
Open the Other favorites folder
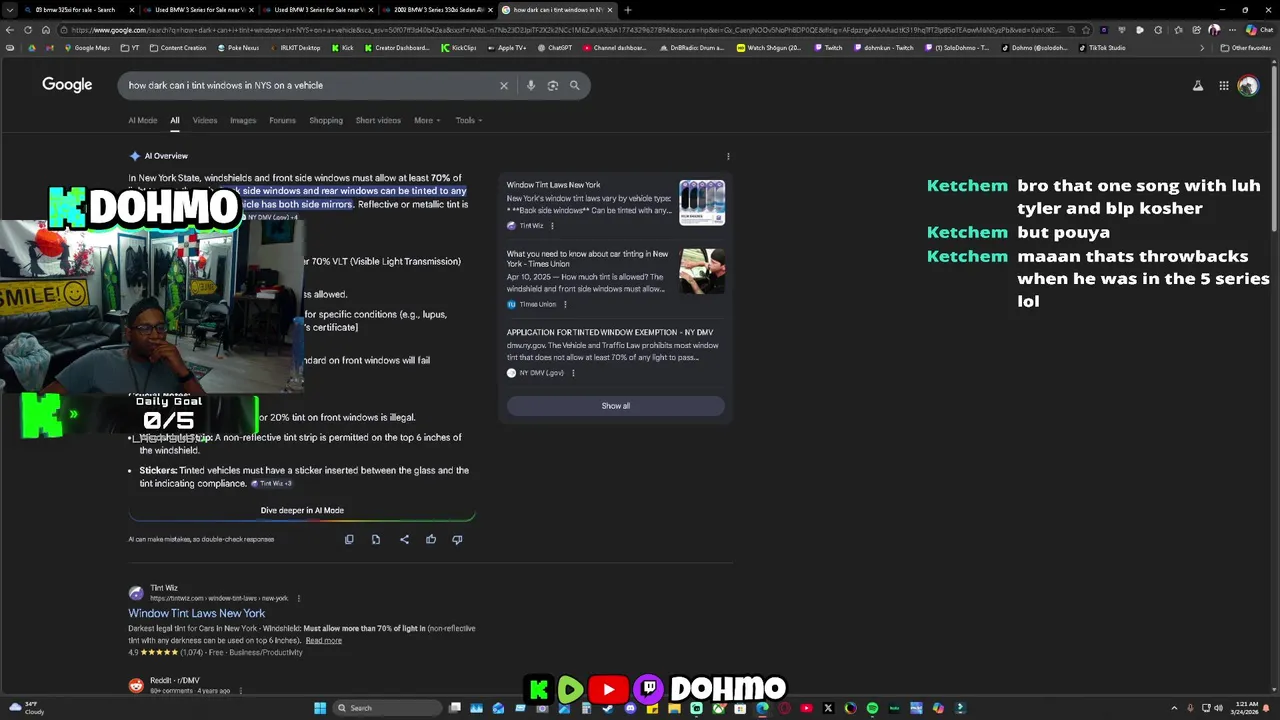point(1245,48)
